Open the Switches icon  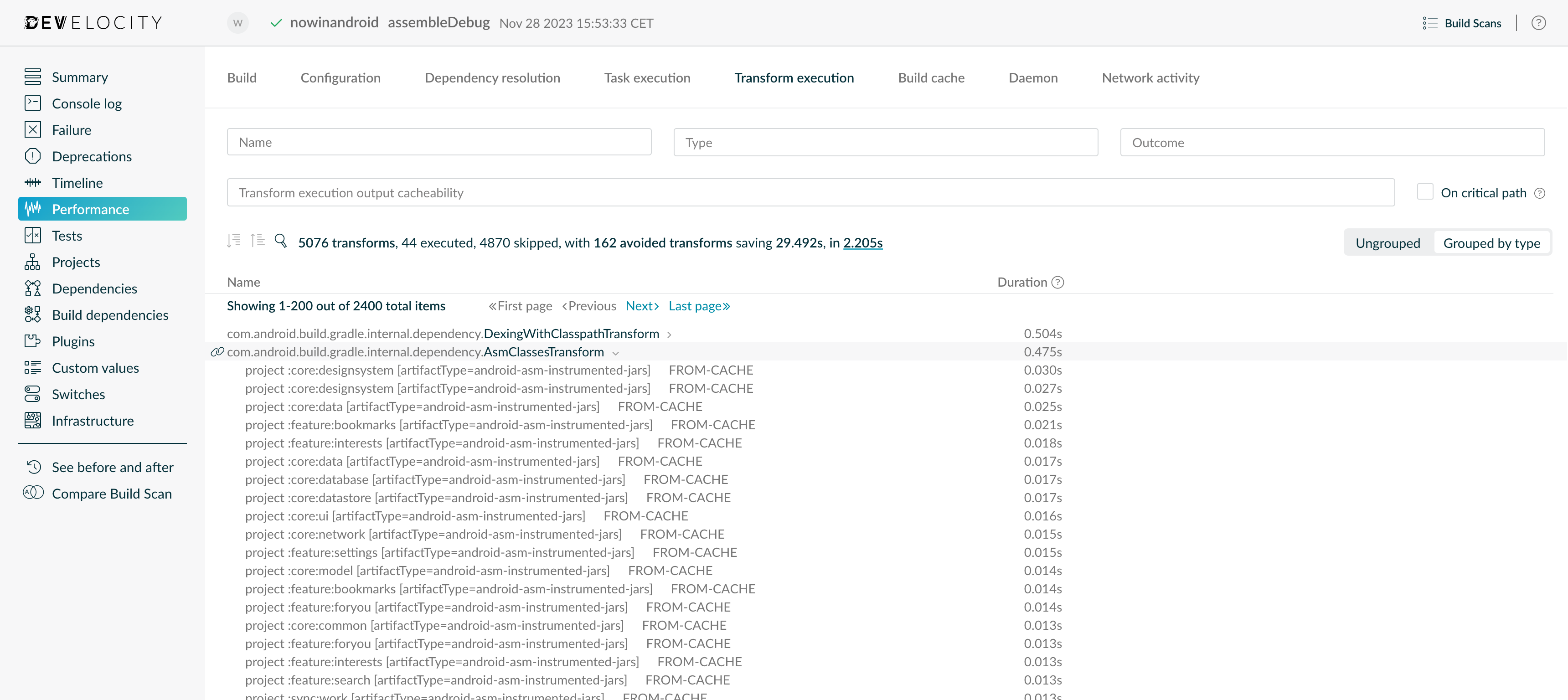[x=33, y=394]
